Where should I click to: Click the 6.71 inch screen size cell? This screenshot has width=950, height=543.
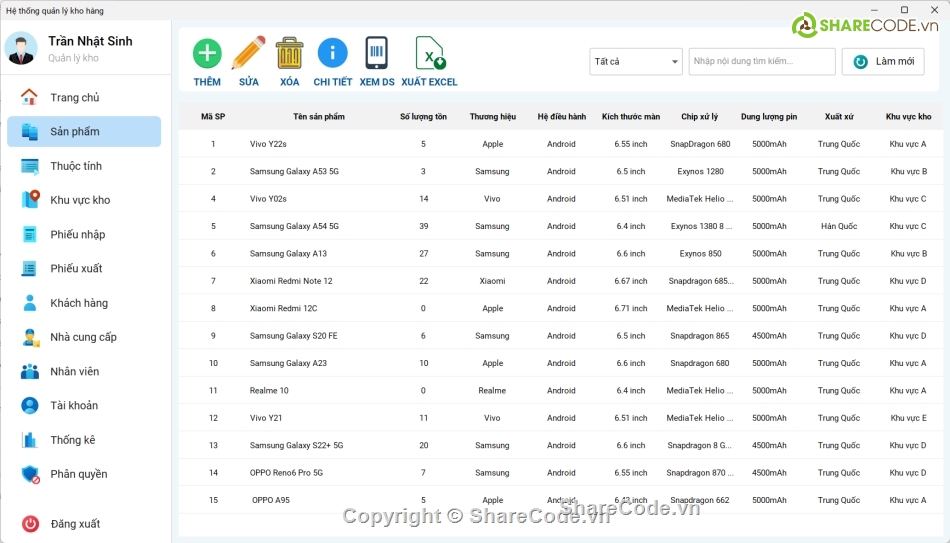(x=630, y=308)
